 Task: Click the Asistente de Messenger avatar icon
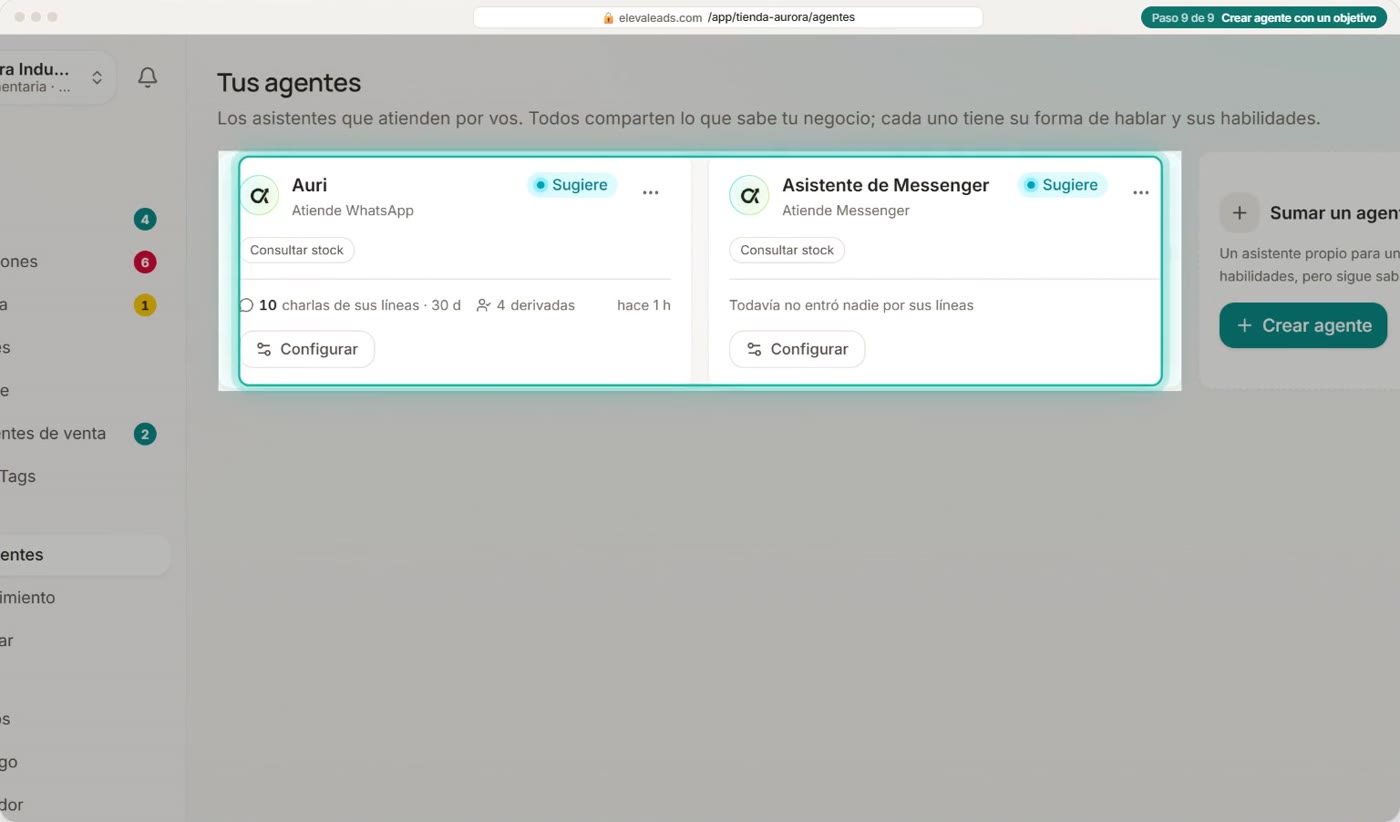click(749, 195)
